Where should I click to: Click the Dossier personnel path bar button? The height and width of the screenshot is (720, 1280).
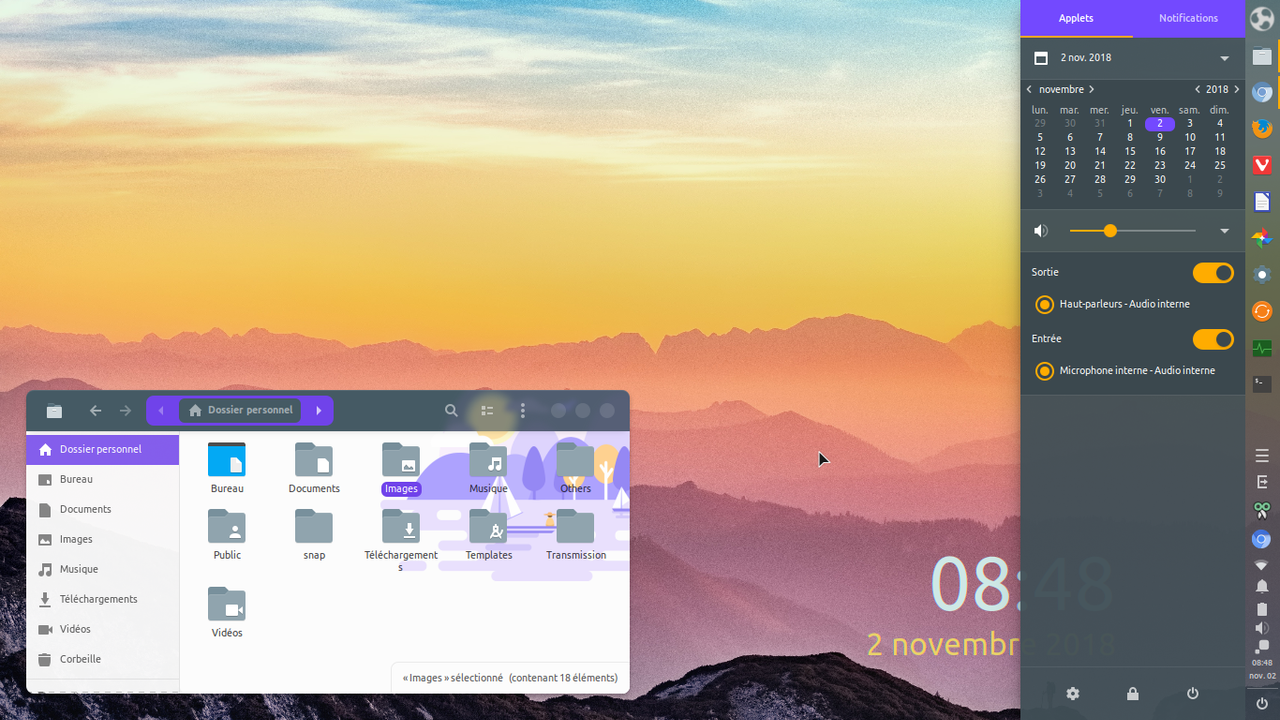(x=241, y=410)
